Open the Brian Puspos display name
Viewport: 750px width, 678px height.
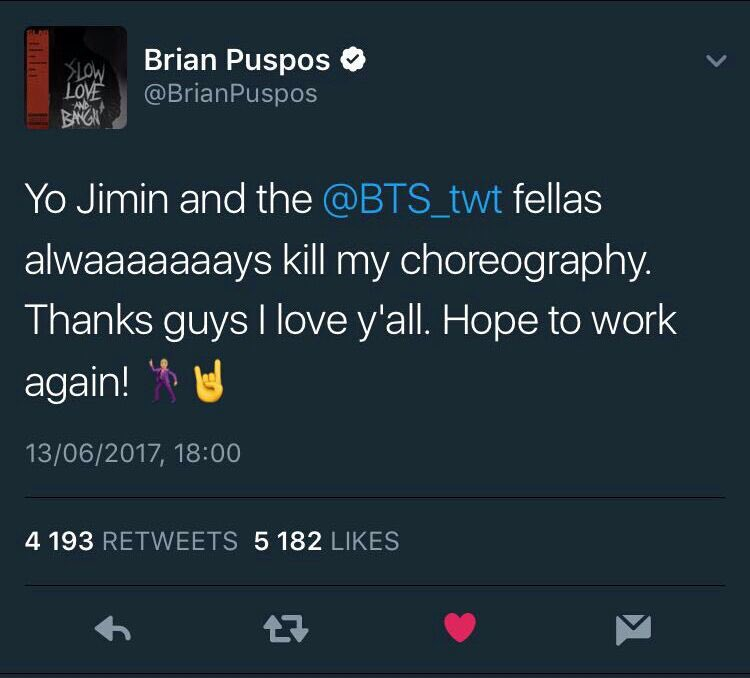click(237, 60)
